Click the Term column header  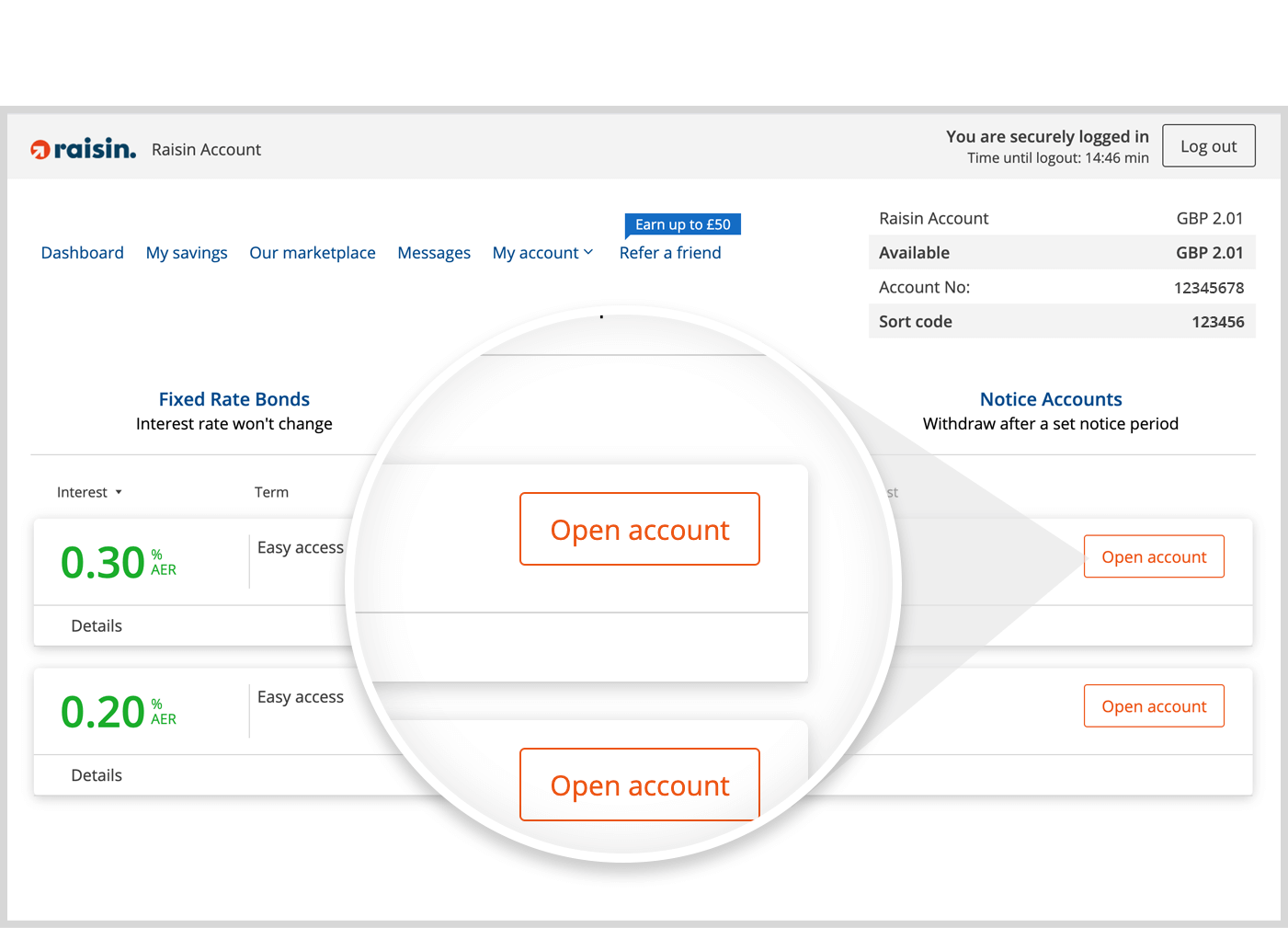coord(271,492)
